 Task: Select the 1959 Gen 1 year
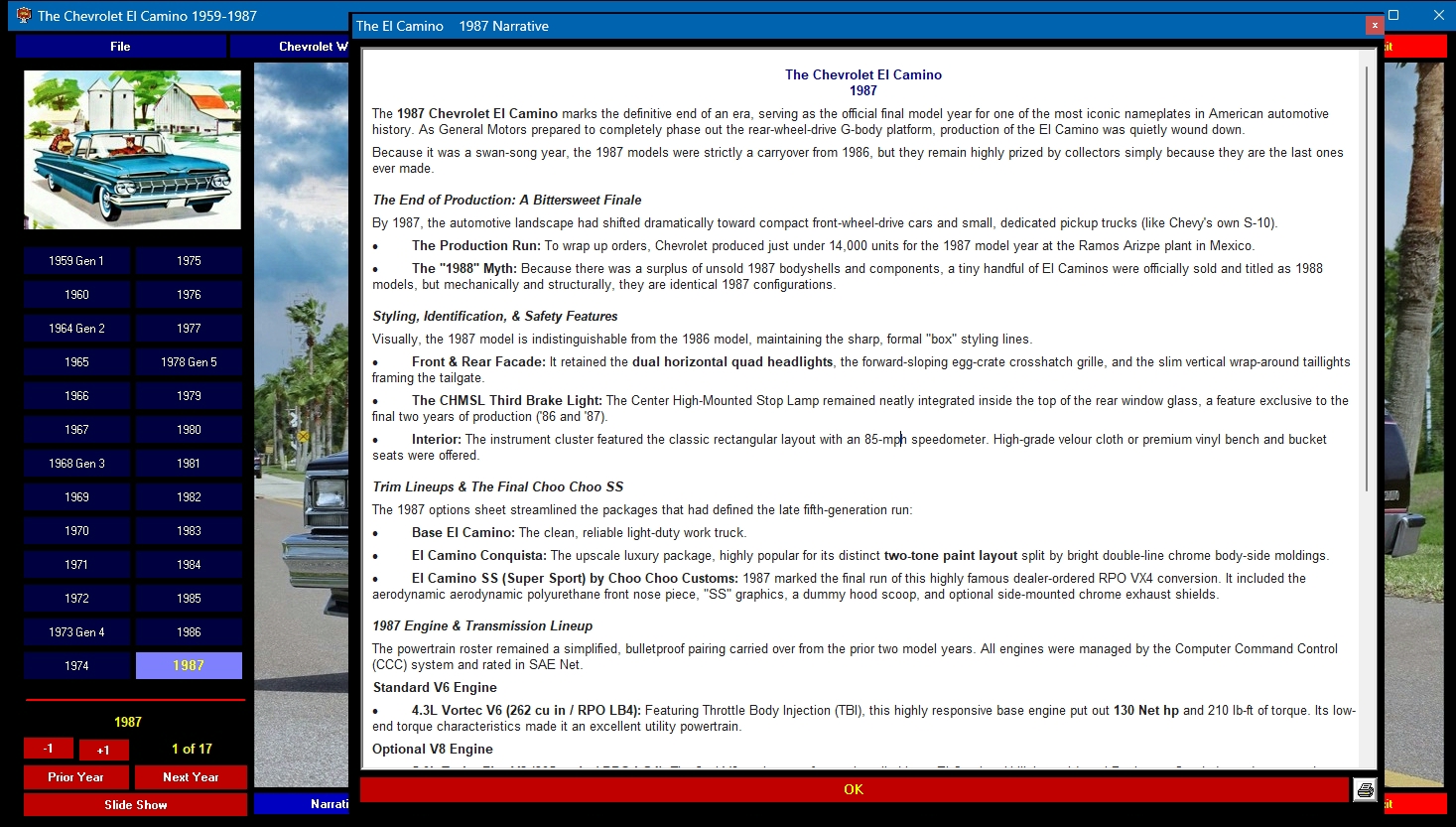[76, 261]
